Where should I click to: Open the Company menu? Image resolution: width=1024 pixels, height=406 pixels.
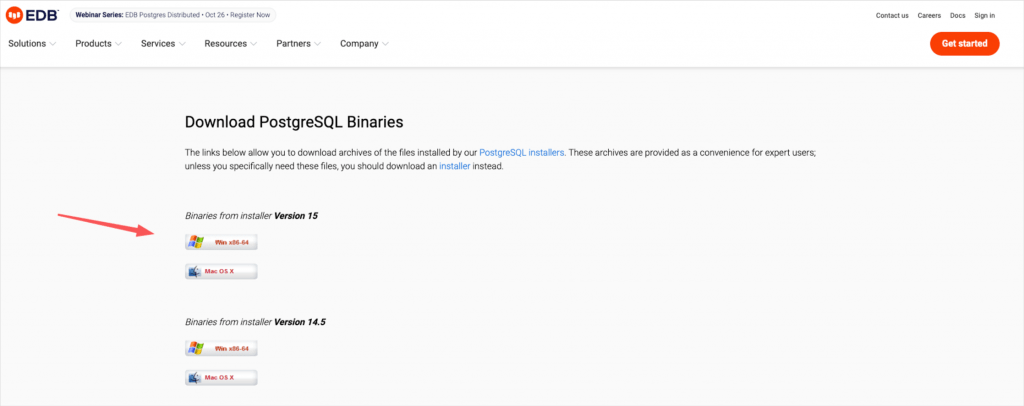pyautogui.click(x=364, y=44)
